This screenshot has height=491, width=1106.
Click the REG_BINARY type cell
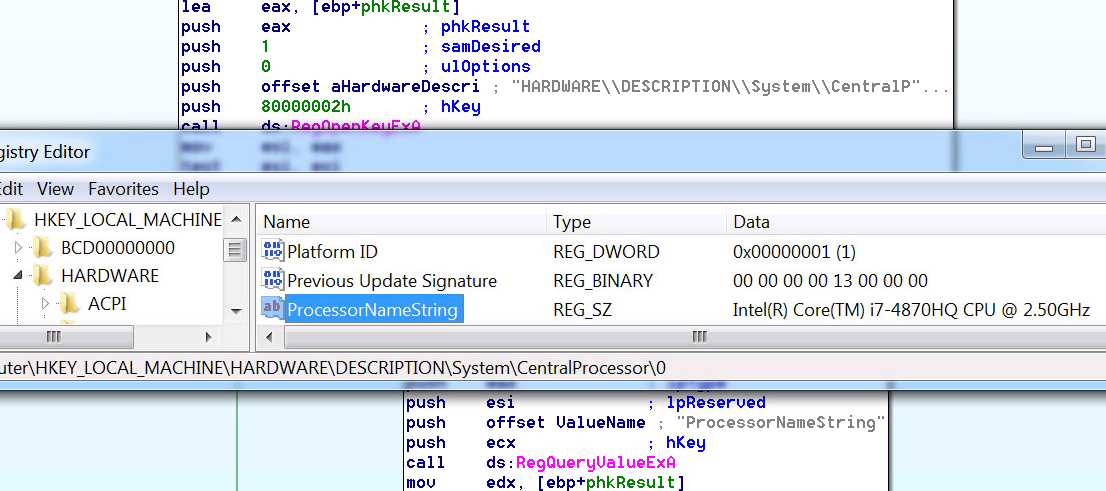603,280
